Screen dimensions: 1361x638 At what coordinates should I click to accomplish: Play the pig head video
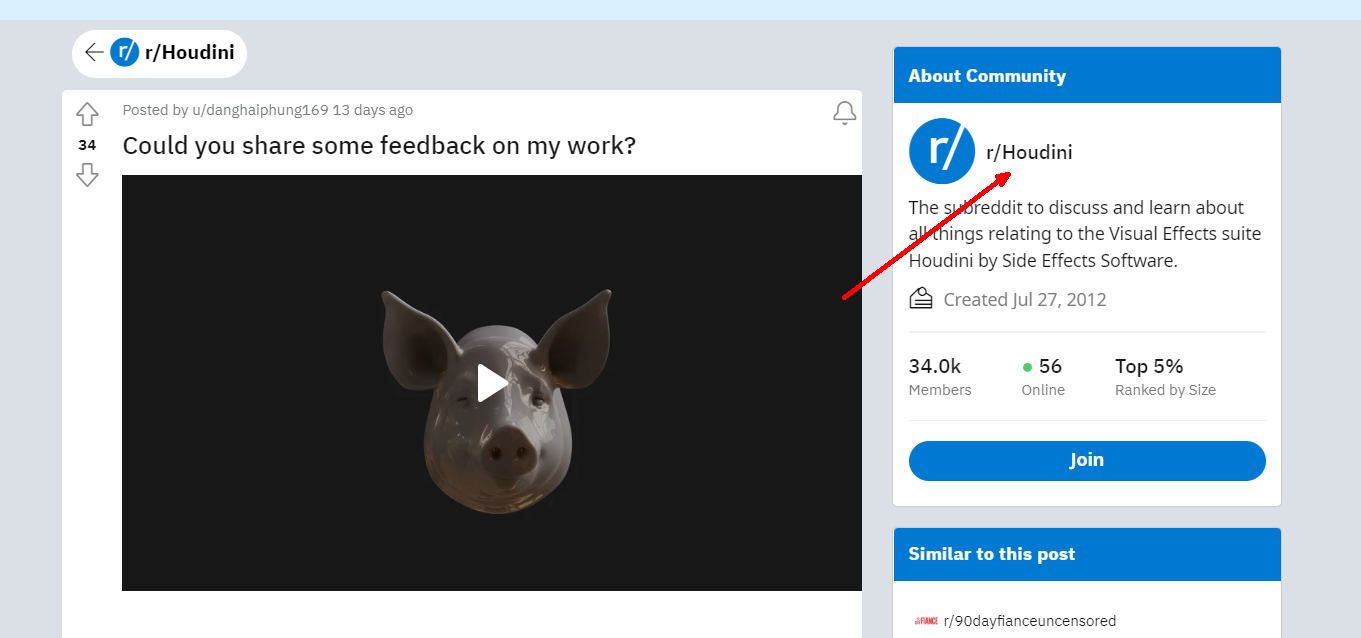click(491, 383)
